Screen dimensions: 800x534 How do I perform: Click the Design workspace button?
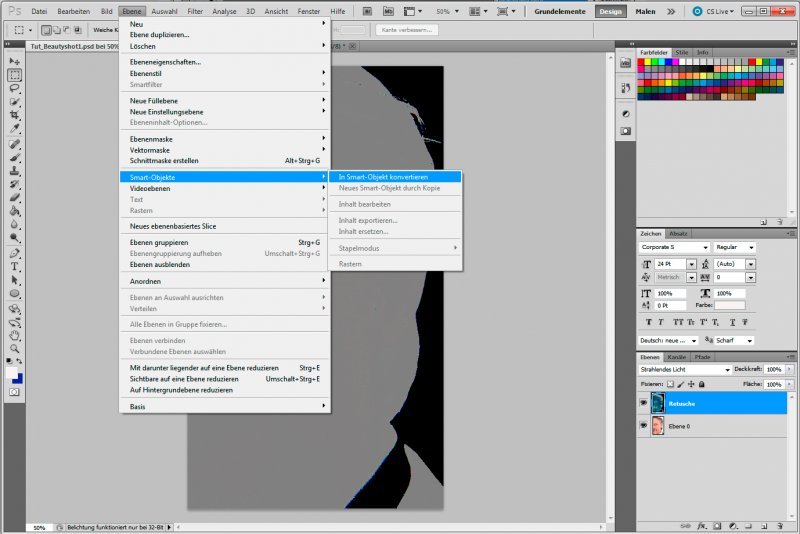click(610, 11)
